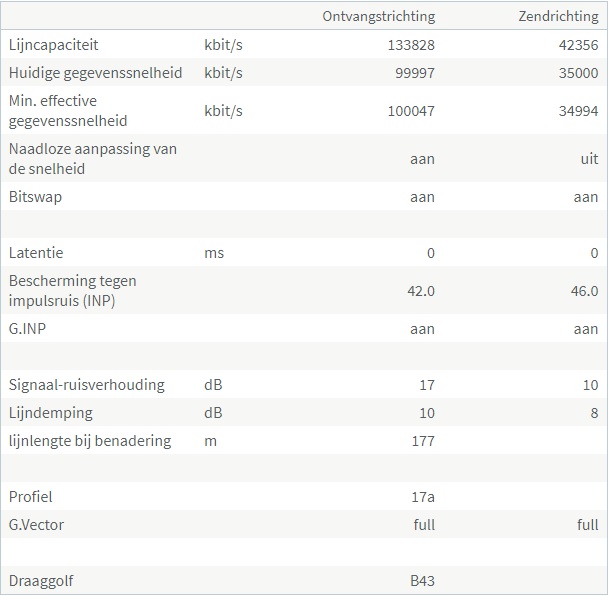Click the INP receive value 42.0
This screenshot has width=609, height=596.
tap(419, 291)
